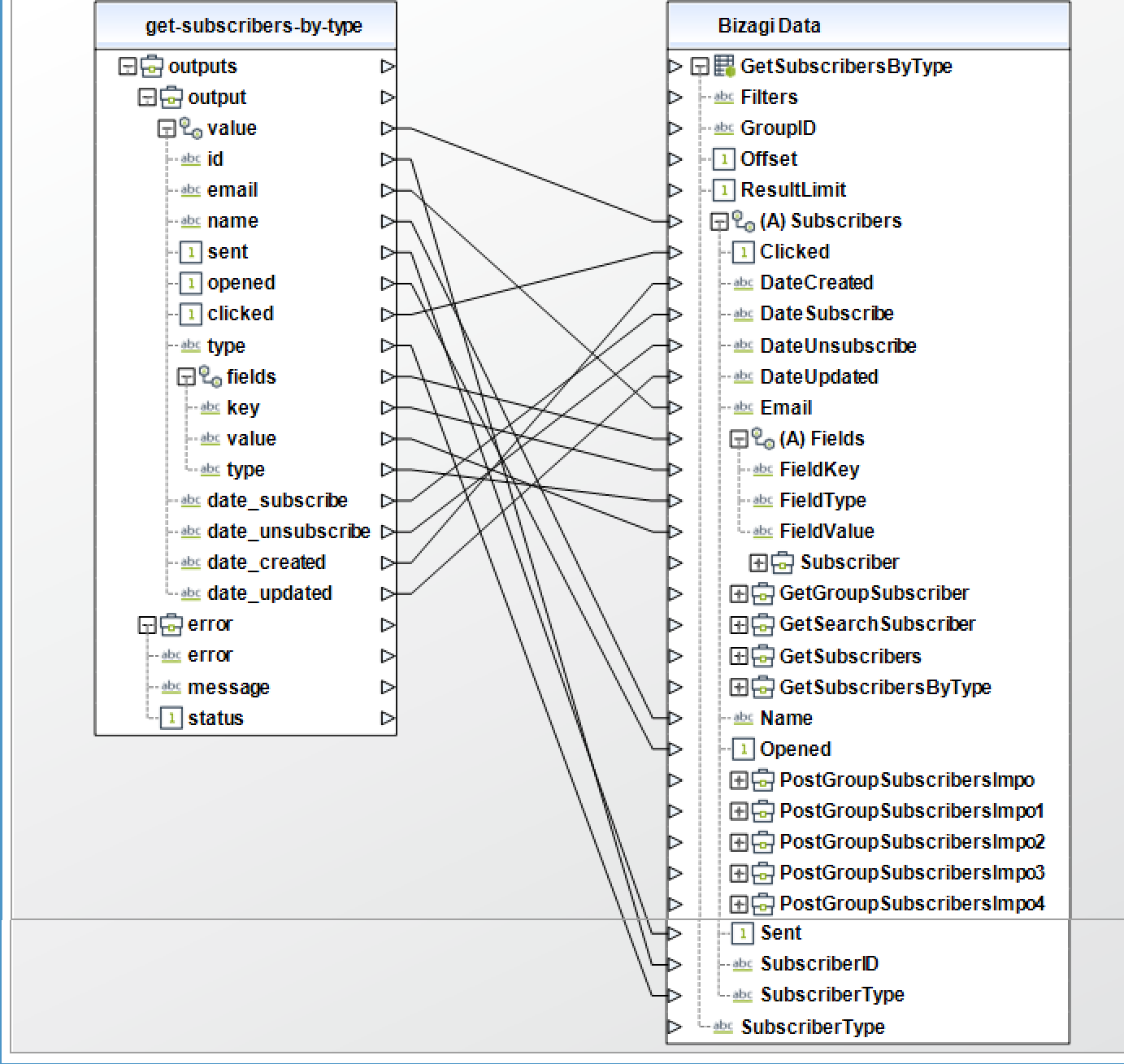The image size is (1124, 1064).
Task: Select the DateUpdated attribute
Action: pyautogui.click(x=819, y=377)
